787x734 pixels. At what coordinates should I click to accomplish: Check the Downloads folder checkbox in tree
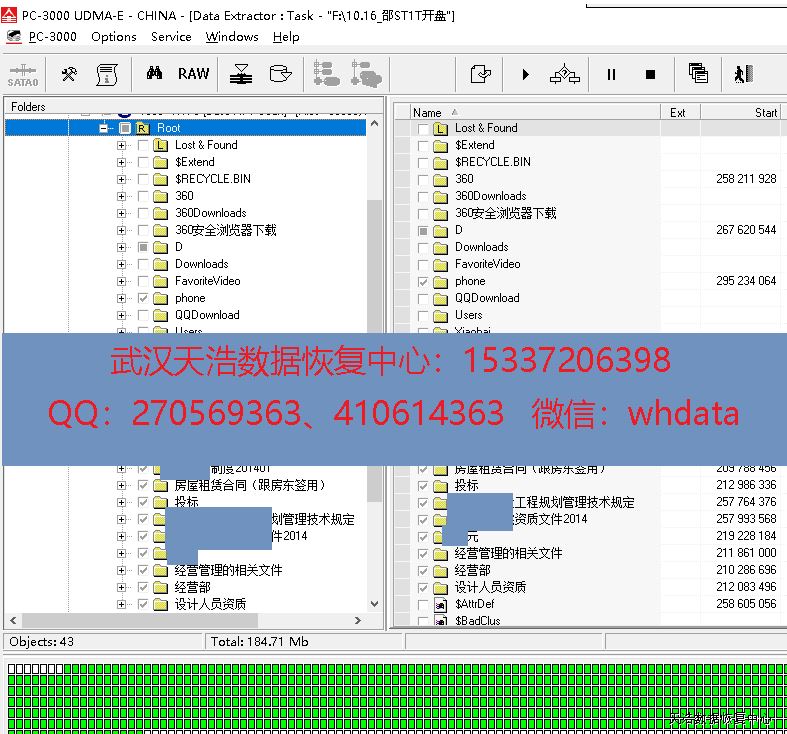[x=143, y=264]
